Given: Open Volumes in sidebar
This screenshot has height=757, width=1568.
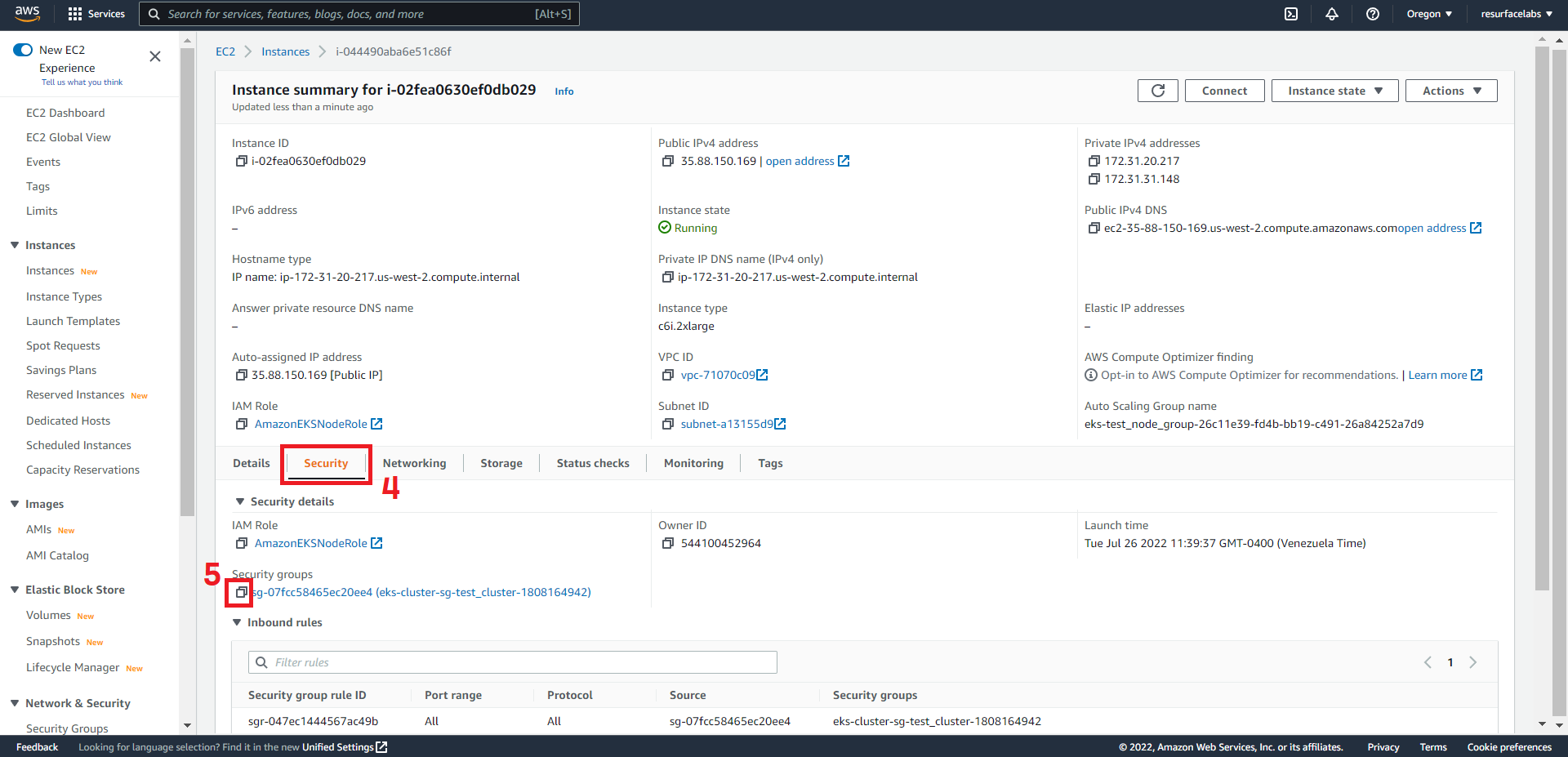Looking at the screenshot, I should pyautogui.click(x=48, y=615).
